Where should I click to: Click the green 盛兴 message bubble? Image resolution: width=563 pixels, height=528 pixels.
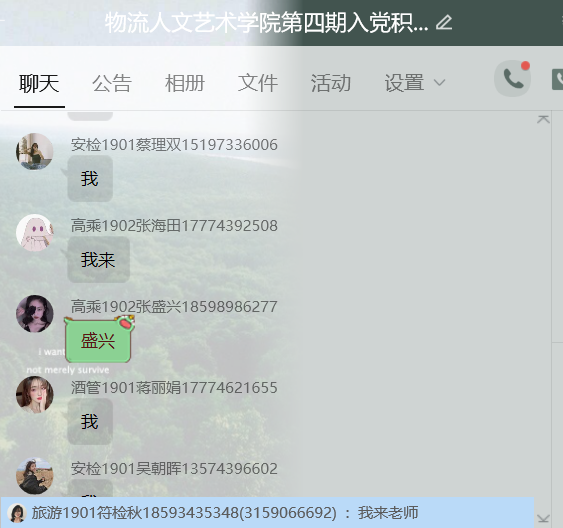(98, 340)
